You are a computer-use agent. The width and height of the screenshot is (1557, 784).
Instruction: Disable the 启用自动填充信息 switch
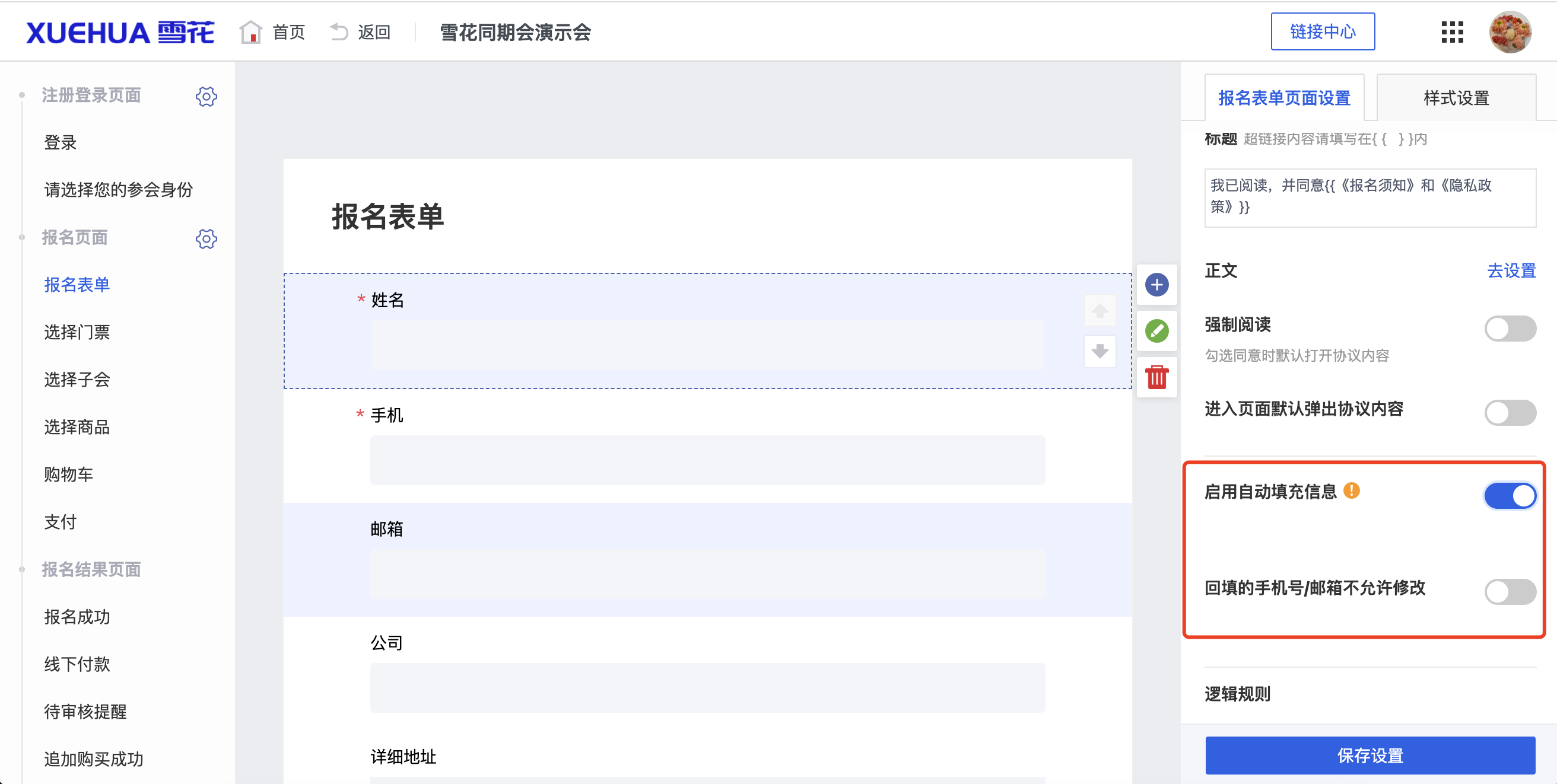tap(1510, 496)
